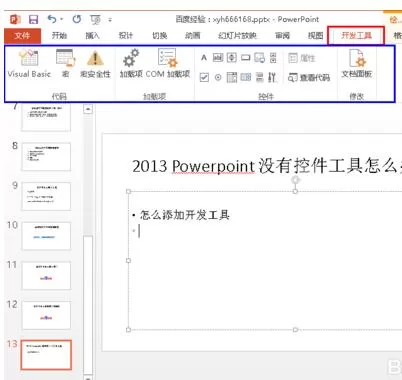Viewport: 402px width, 380px height.
Task: Switch to the 设计 (Design) tab
Action: [126, 35]
